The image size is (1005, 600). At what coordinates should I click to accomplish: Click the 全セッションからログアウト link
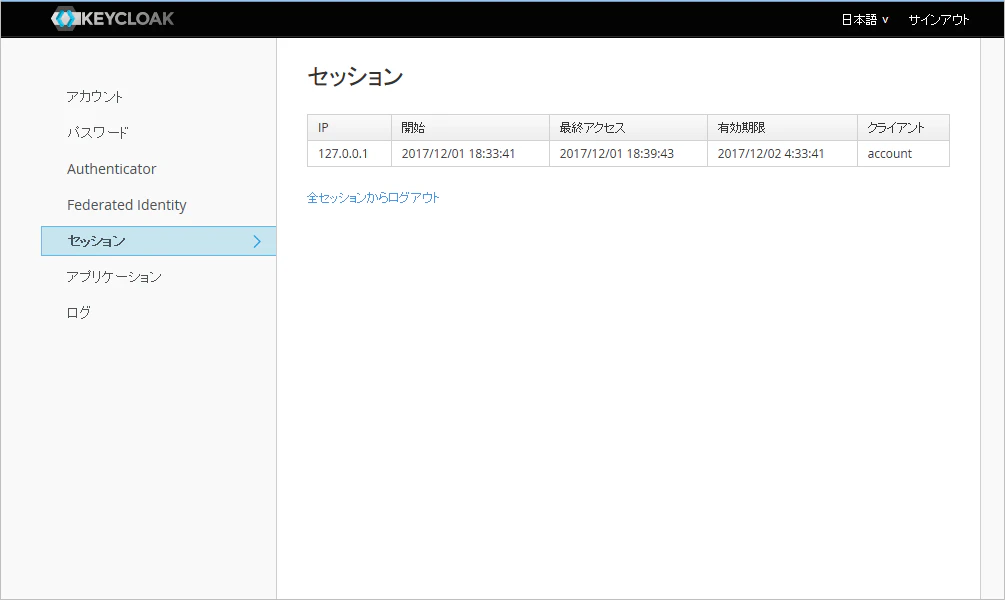[x=373, y=197]
